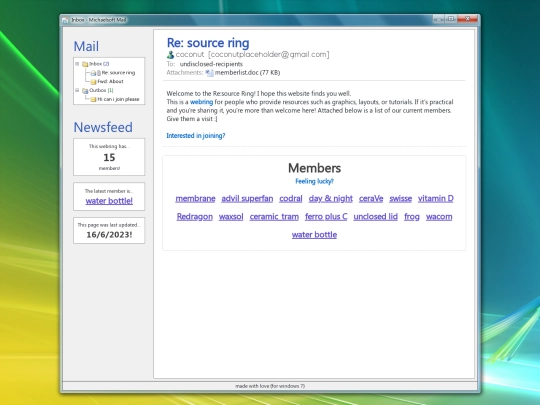This screenshot has height=405, width=540.
Task: Close the Michaelsoft Mail window
Action: [467, 19]
